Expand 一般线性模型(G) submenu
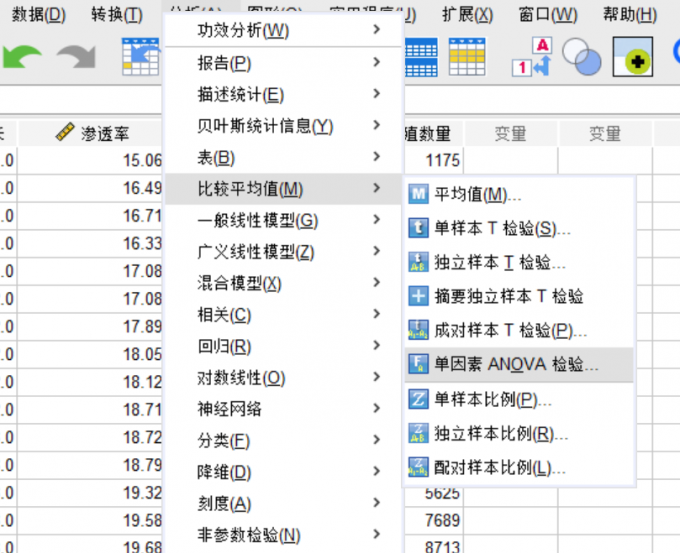 283,220
